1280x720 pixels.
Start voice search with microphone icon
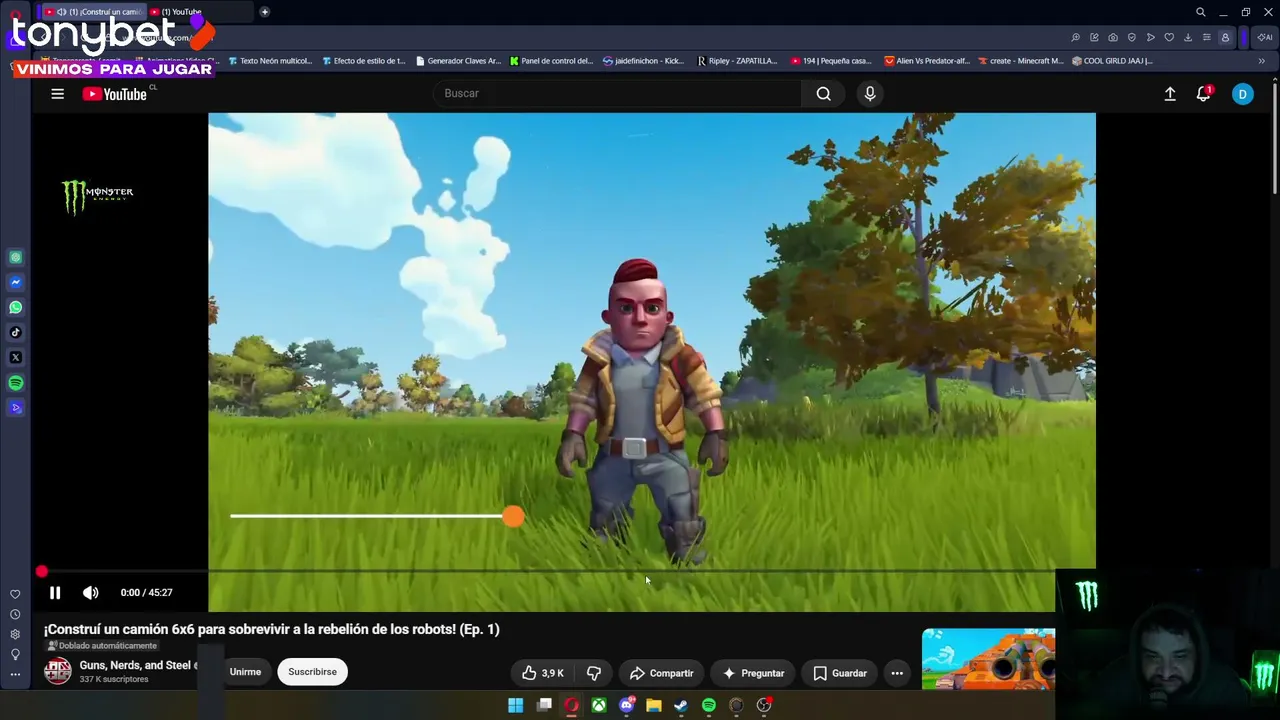click(870, 93)
